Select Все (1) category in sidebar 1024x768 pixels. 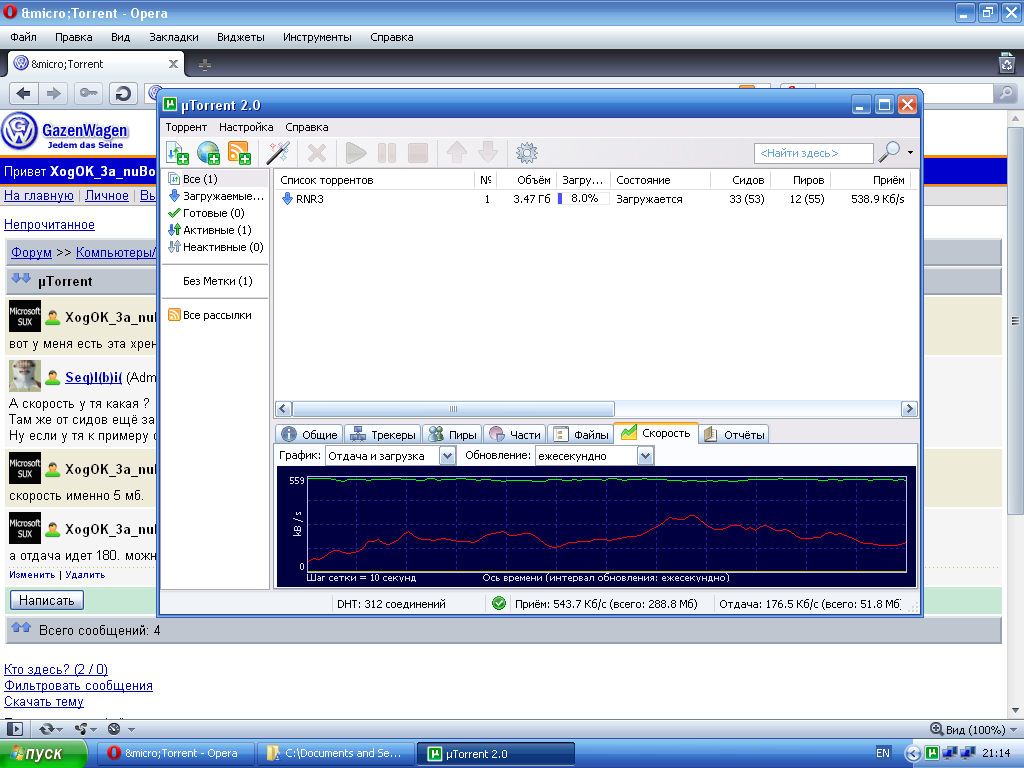(216, 179)
